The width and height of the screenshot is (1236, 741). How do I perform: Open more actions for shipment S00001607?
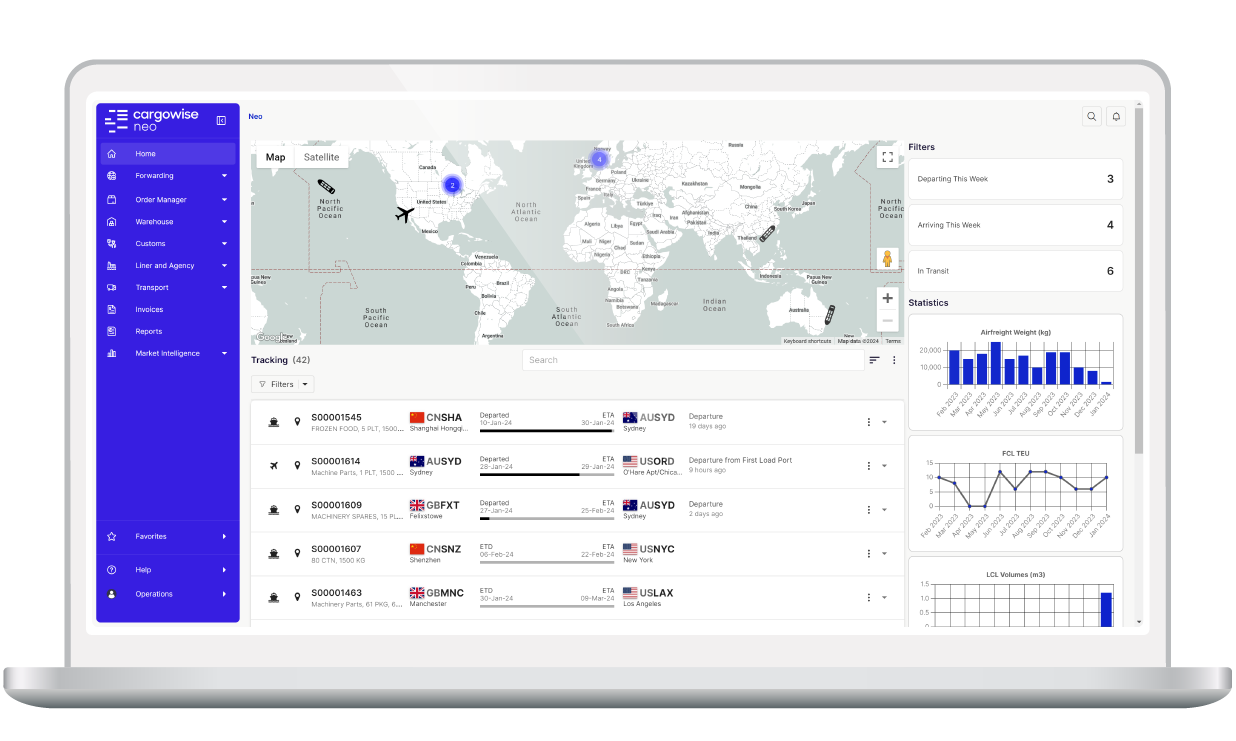click(x=869, y=554)
